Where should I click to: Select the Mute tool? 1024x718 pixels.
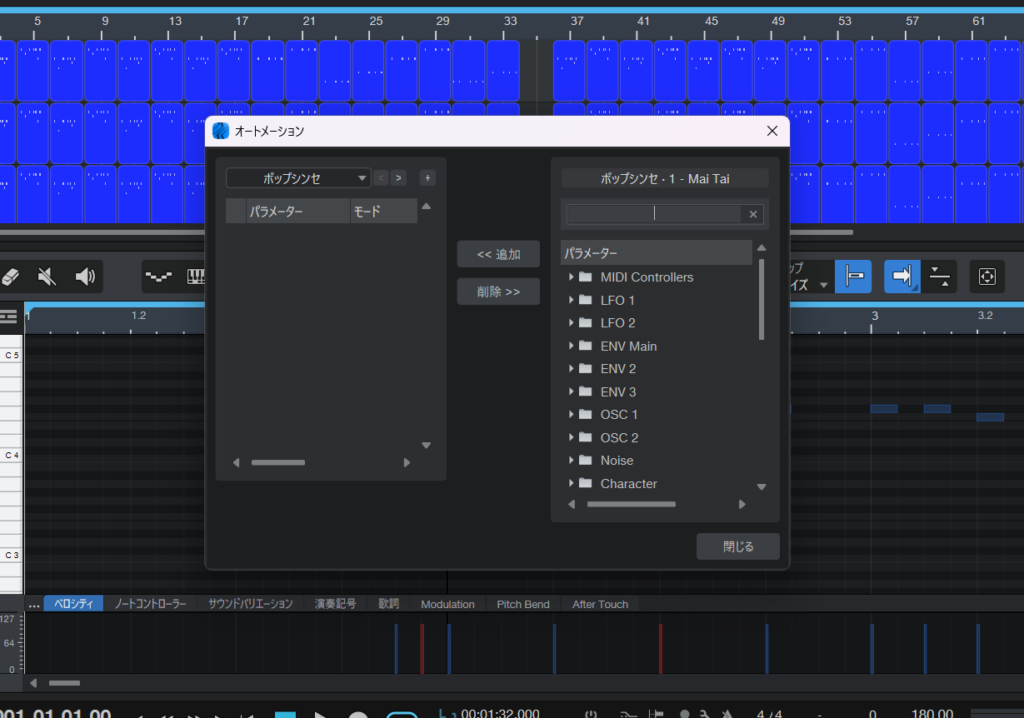pos(47,276)
